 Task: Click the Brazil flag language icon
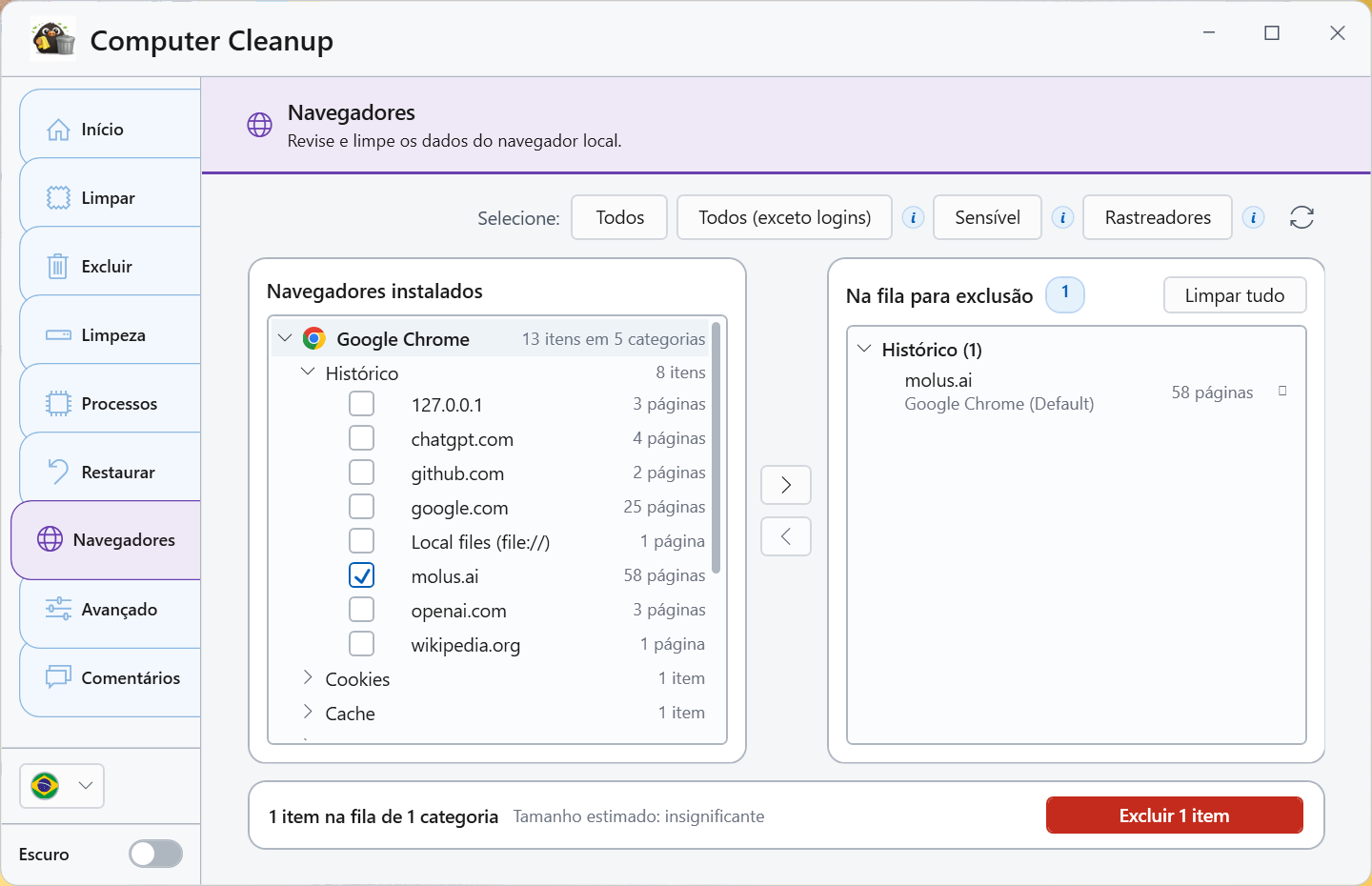45,786
